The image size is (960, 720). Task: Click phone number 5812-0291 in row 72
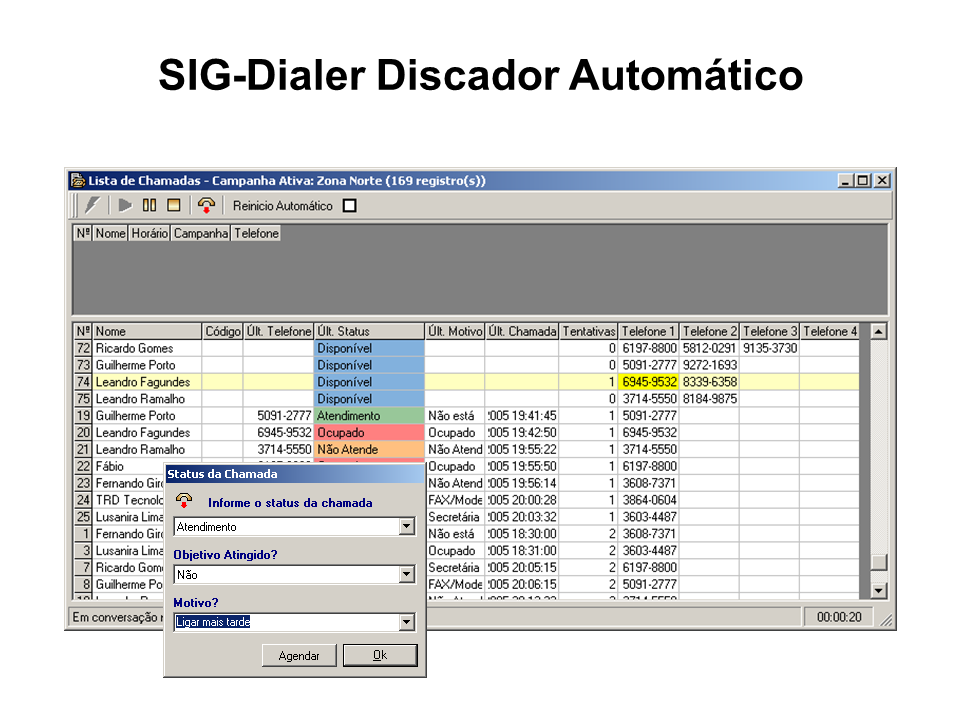[x=710, y=348]
